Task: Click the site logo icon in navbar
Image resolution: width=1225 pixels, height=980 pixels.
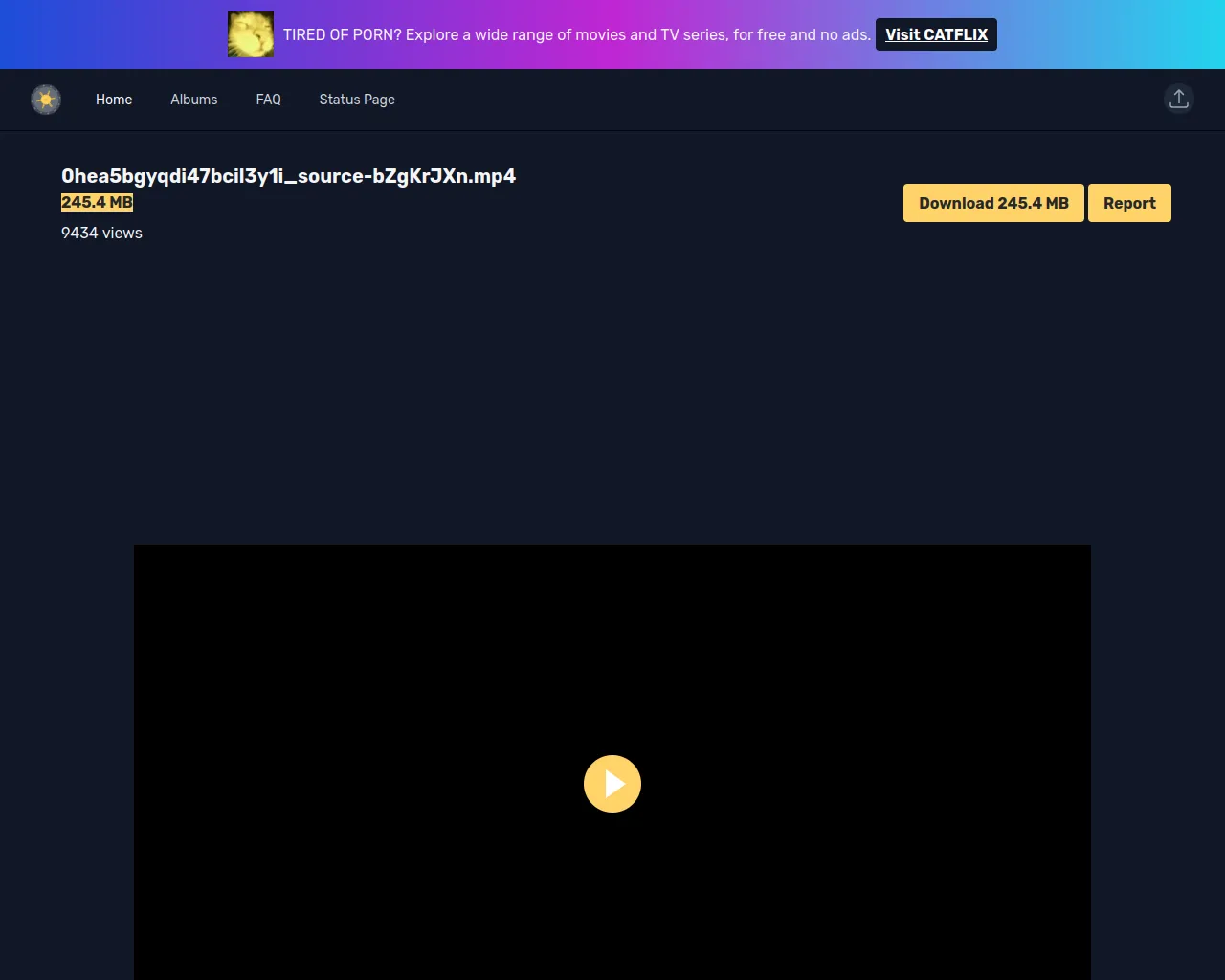Action: (46, 100)
